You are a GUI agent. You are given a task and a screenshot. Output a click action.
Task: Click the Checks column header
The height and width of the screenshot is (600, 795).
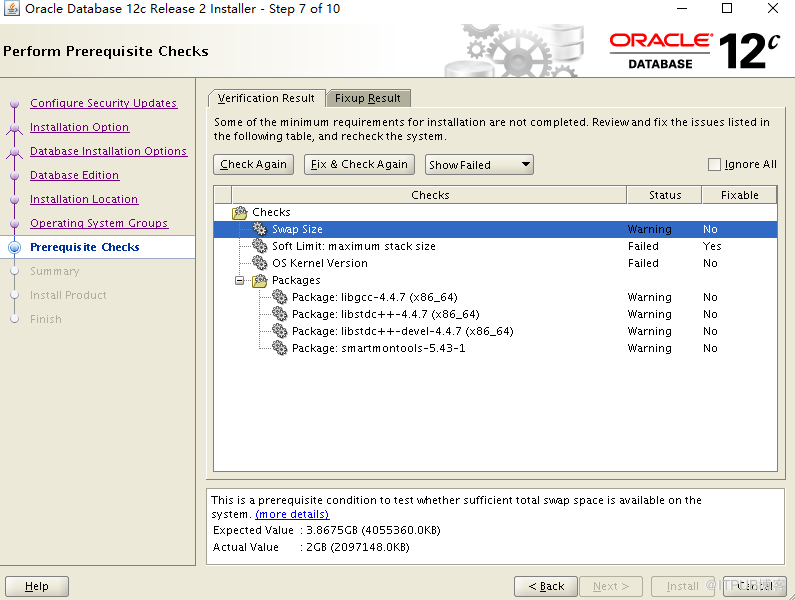pos(429,195)
